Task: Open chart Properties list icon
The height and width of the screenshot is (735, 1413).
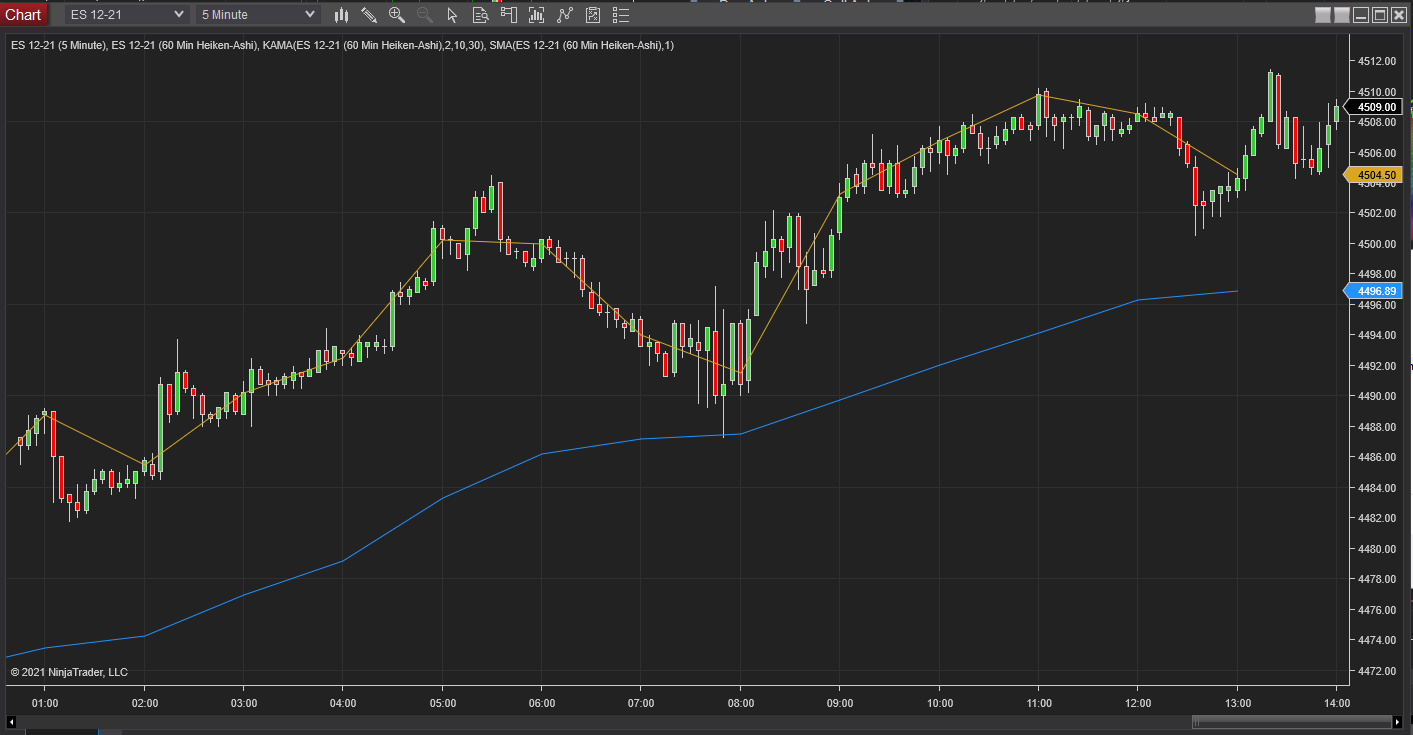Action: [x=621, y=15]
